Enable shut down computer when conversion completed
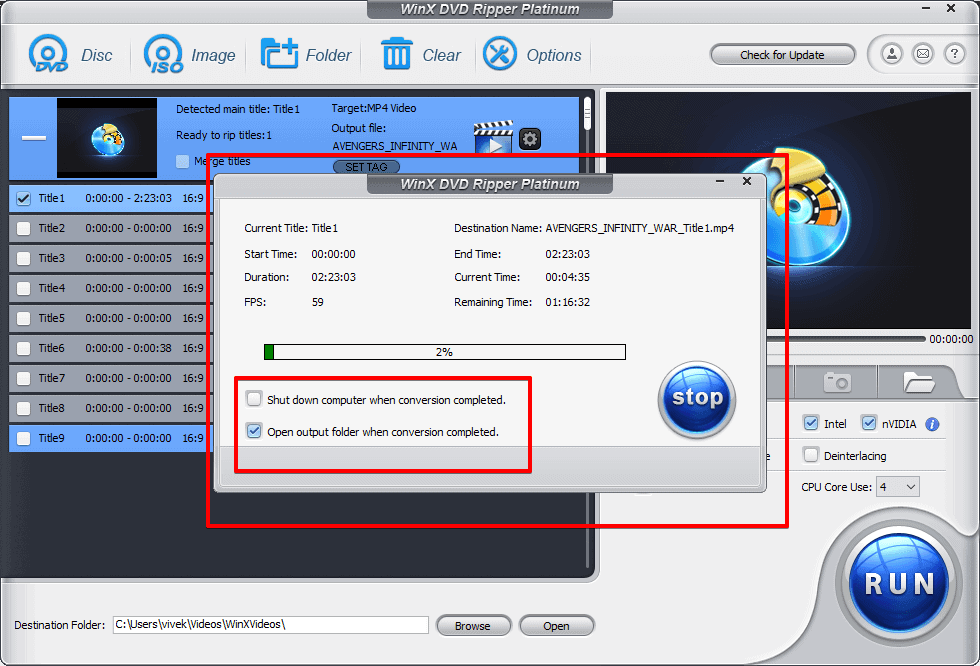The image size is (980, 666). point(255,398)
